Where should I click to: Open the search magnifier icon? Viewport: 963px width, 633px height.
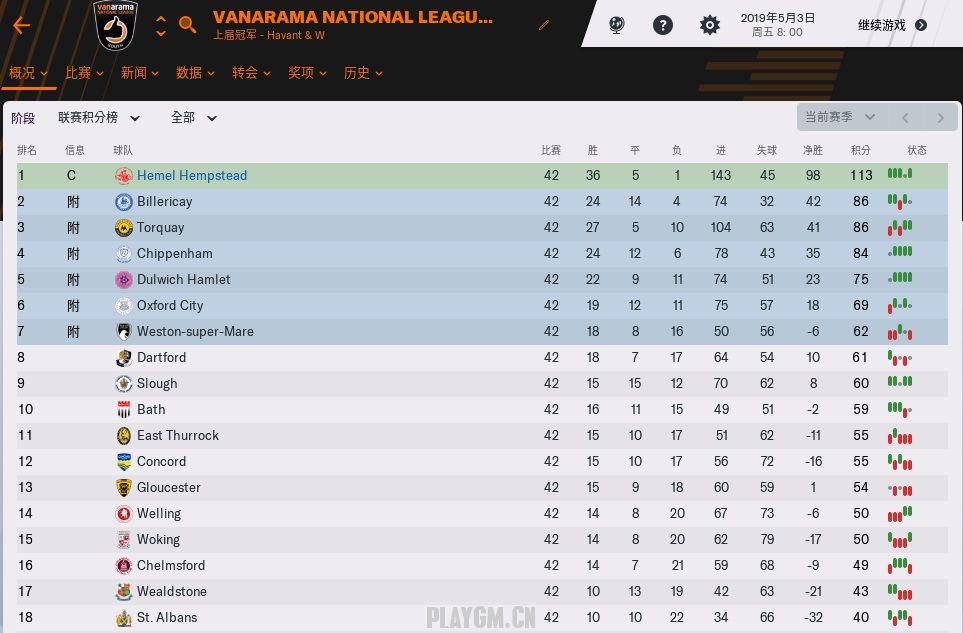point(187,25)
